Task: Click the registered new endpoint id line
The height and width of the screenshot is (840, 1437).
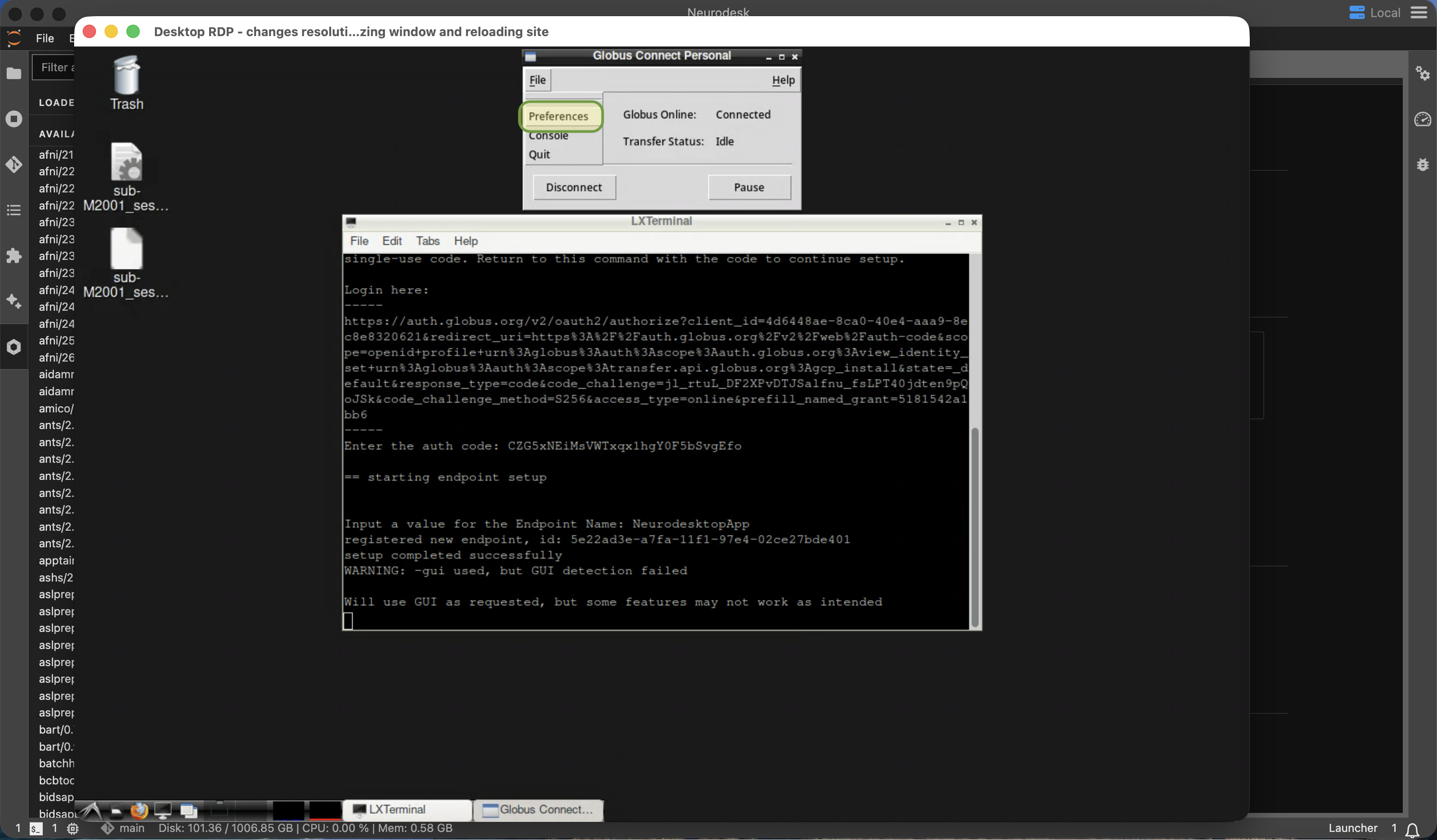Action: pos(596,539)
